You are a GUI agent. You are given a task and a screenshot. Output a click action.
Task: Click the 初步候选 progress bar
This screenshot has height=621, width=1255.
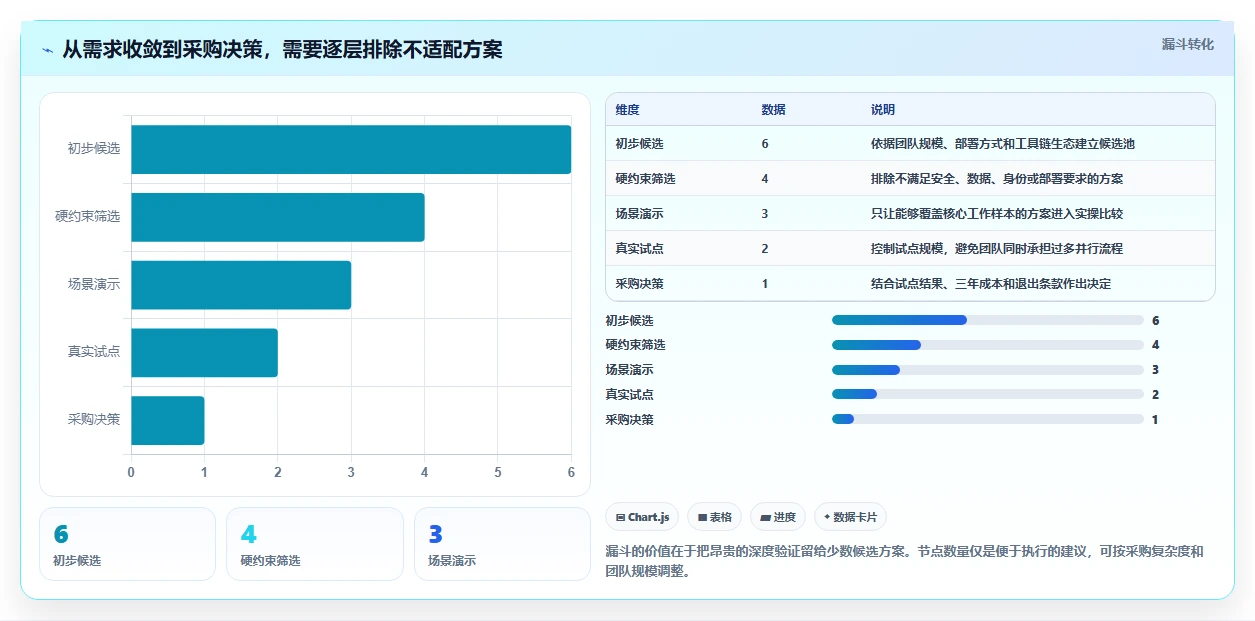click(x=987, y=320)
